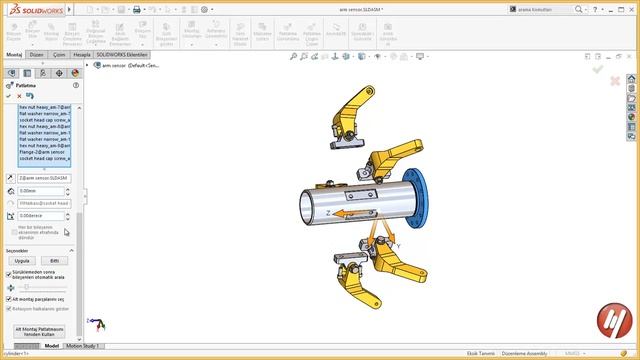The width and height of the screenshot is (640, 360).
Task: Open the search dropdown arrow next to the magnifier
Action: click(x=586, y=9)
